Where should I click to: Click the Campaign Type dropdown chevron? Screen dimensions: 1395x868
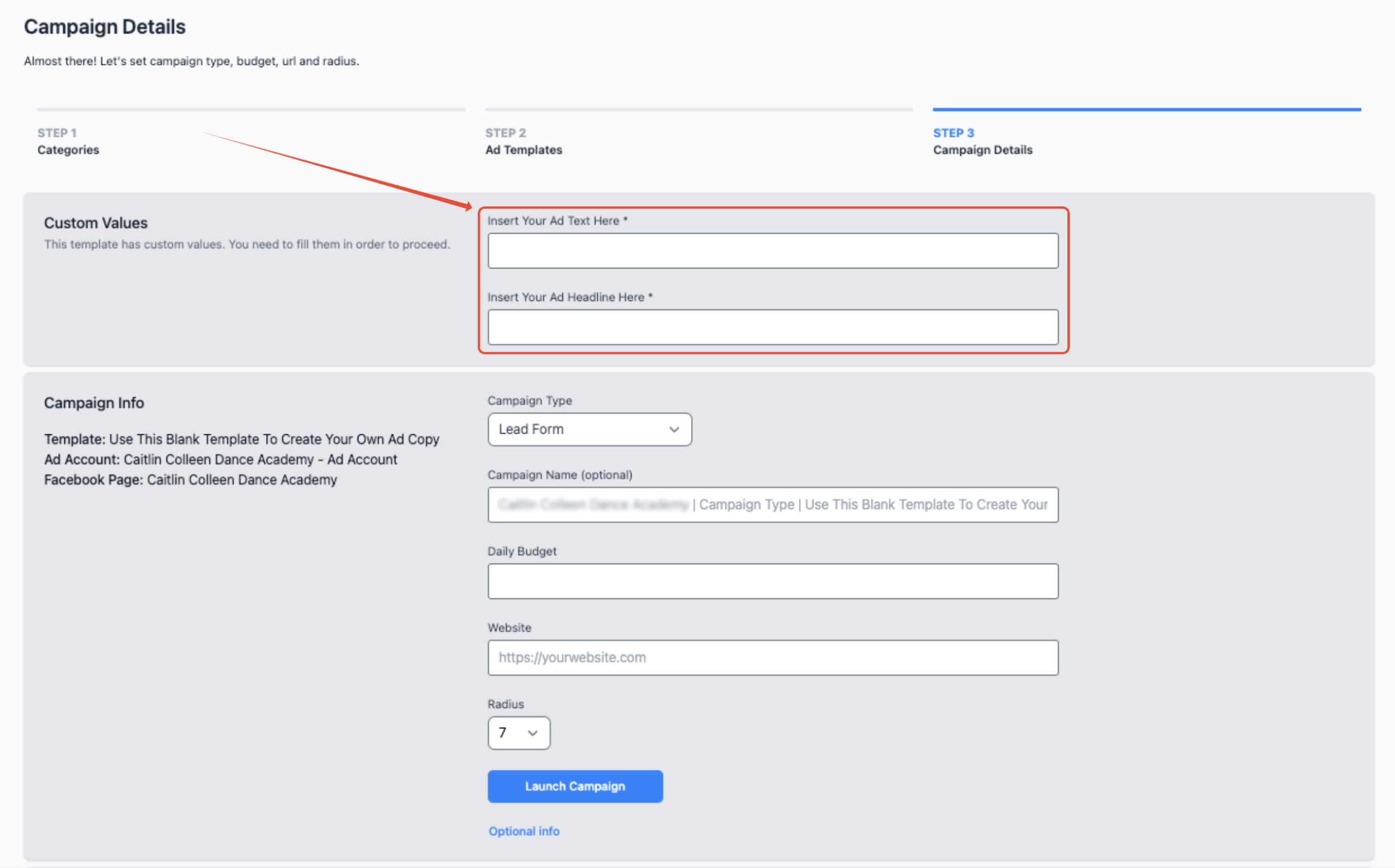tap(674, 429)
